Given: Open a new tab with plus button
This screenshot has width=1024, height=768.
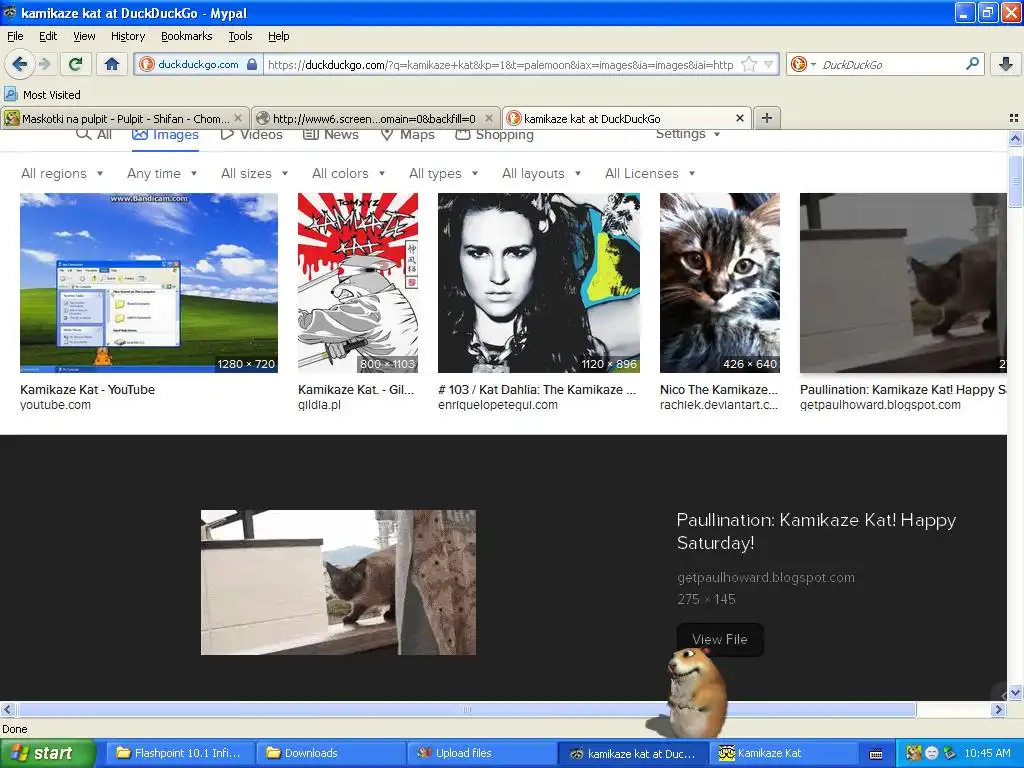Looking at the screenshot, I should click(x=767, y=118).
